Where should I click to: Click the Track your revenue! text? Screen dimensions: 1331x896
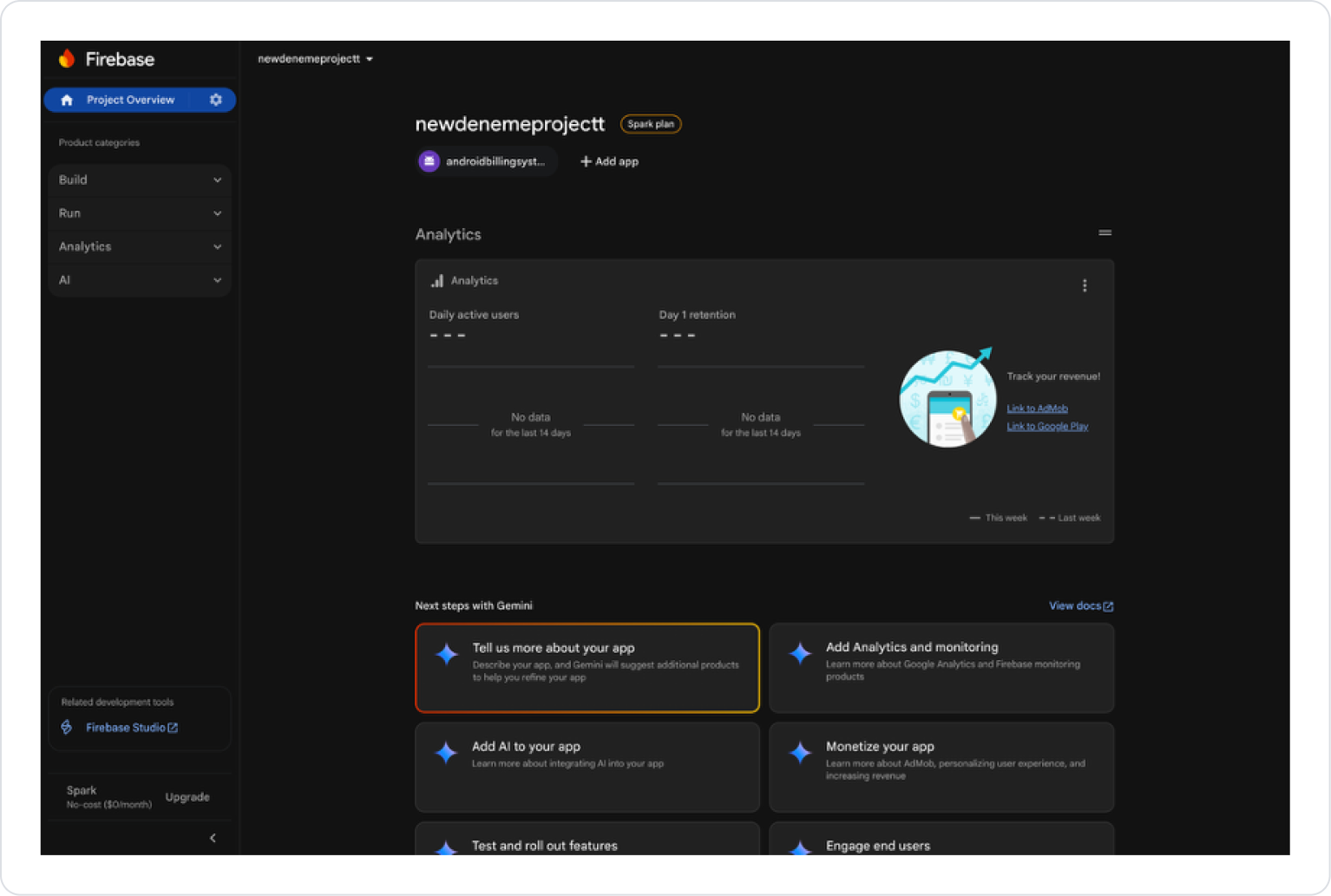click(1053, 376)
